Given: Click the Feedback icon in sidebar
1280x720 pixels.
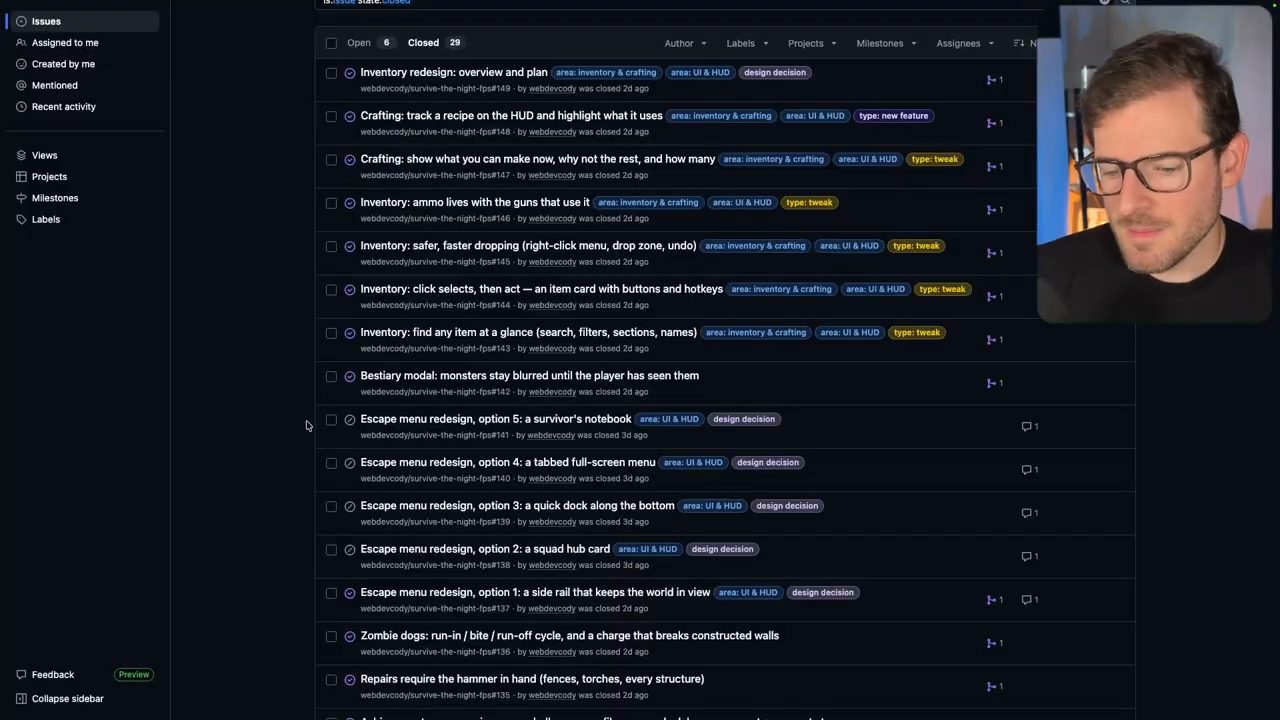Looking at the screenshot, I should [x=21, y=675].
